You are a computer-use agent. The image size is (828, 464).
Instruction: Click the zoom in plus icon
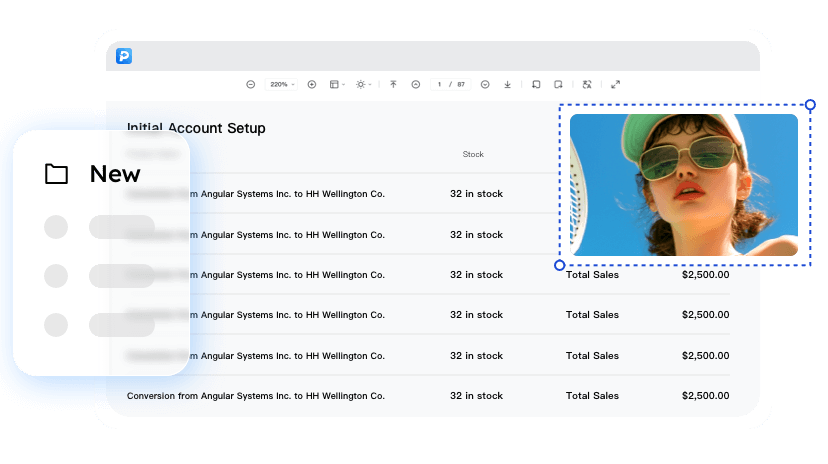point(312,85)
